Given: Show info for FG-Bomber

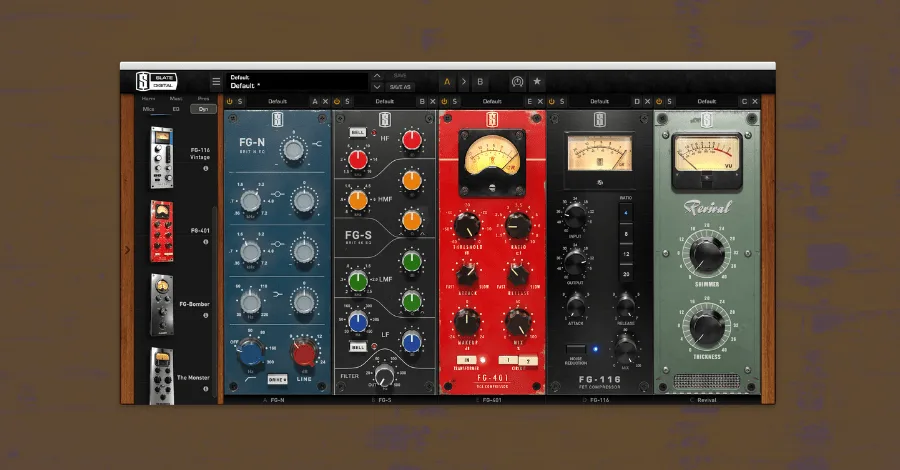Looking at the screenshot, I should pyautogui.click(x=205, y=316).
